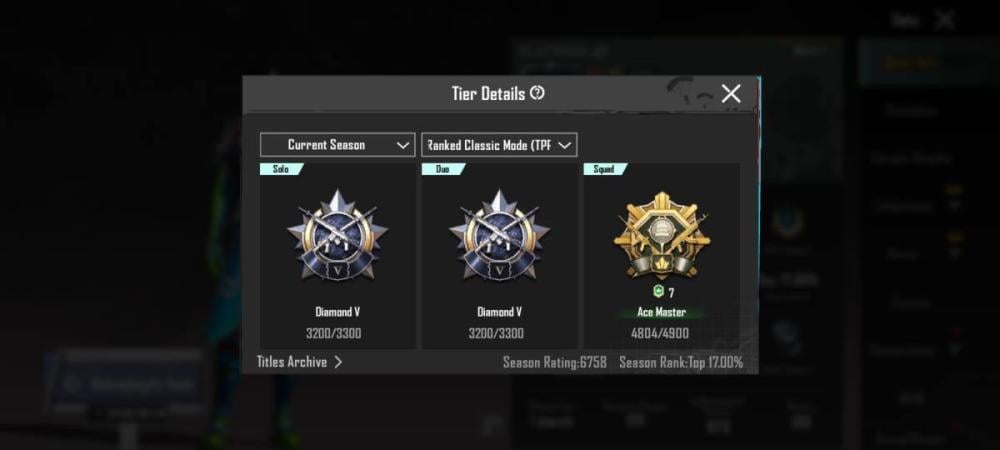Viewport: 1000px width, 450px height.
Task: Click the Solo 3200/3300 points progress
Action: [337, 333]
